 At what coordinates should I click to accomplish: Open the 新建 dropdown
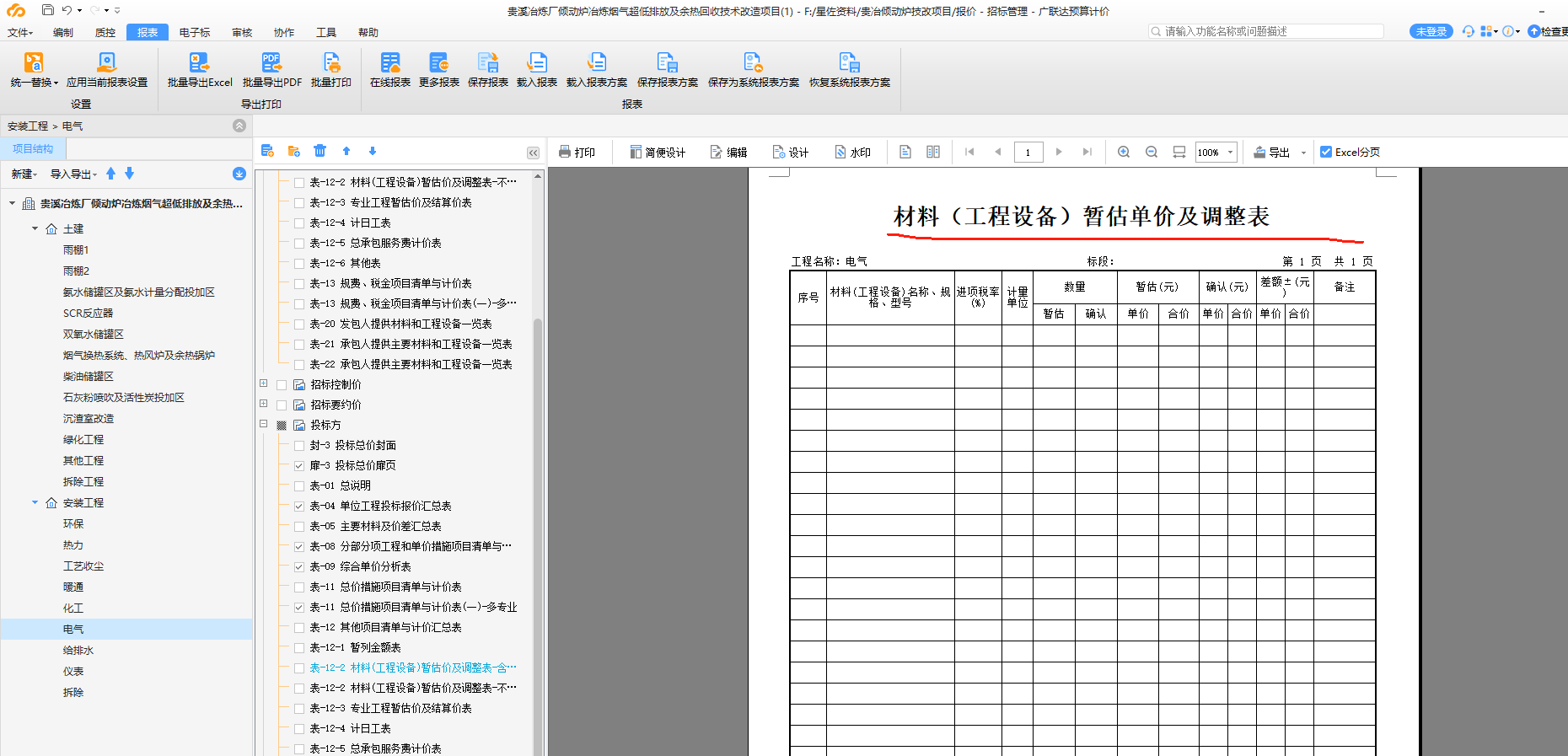click(24, 174)
